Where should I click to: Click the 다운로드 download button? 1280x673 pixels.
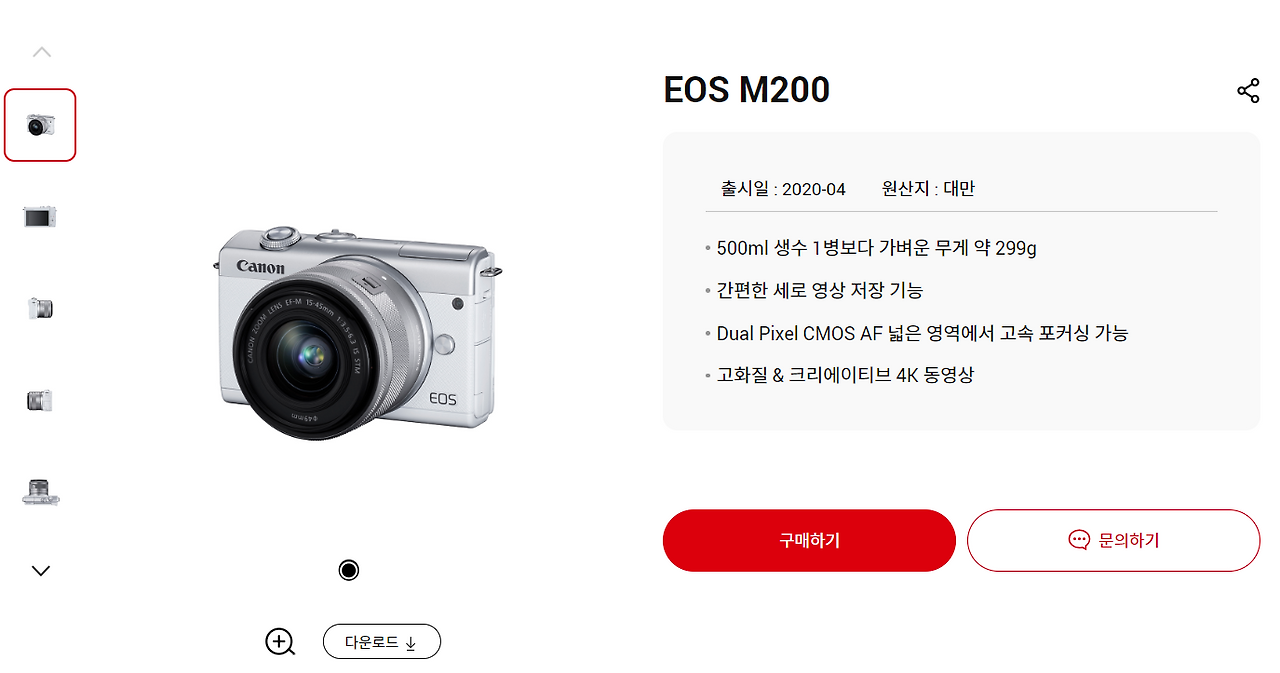coord(381,642)
